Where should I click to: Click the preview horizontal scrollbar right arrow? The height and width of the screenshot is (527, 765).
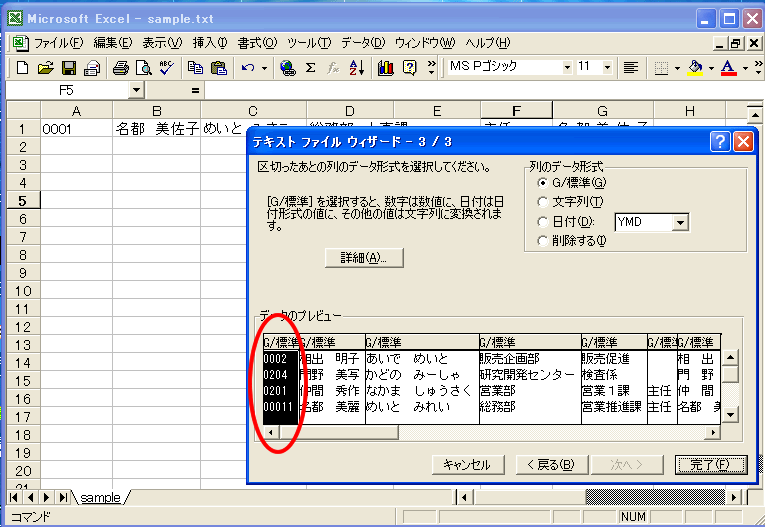click(x=713, y=432)
